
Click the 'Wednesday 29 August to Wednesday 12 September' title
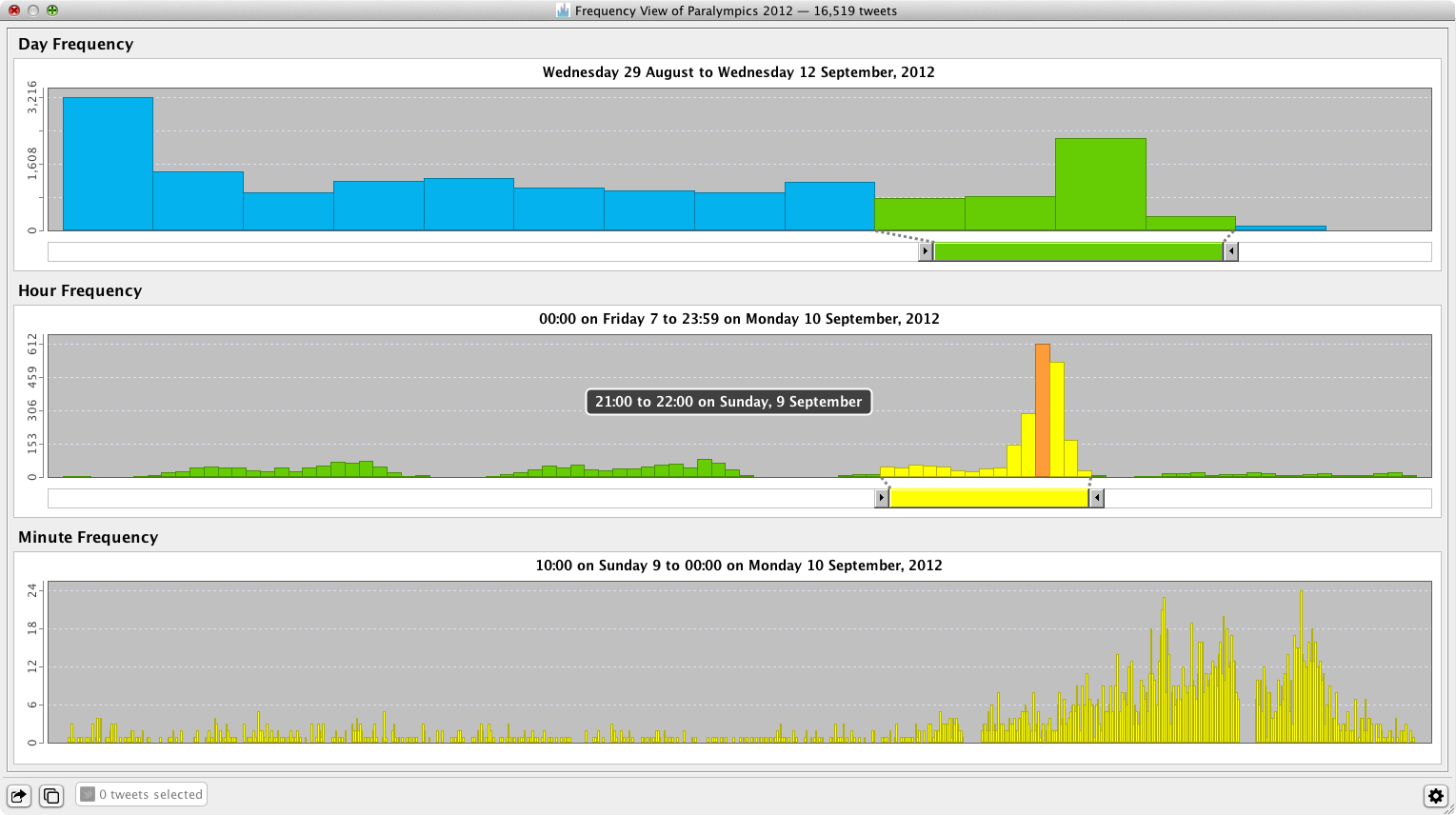pos(739,72)
